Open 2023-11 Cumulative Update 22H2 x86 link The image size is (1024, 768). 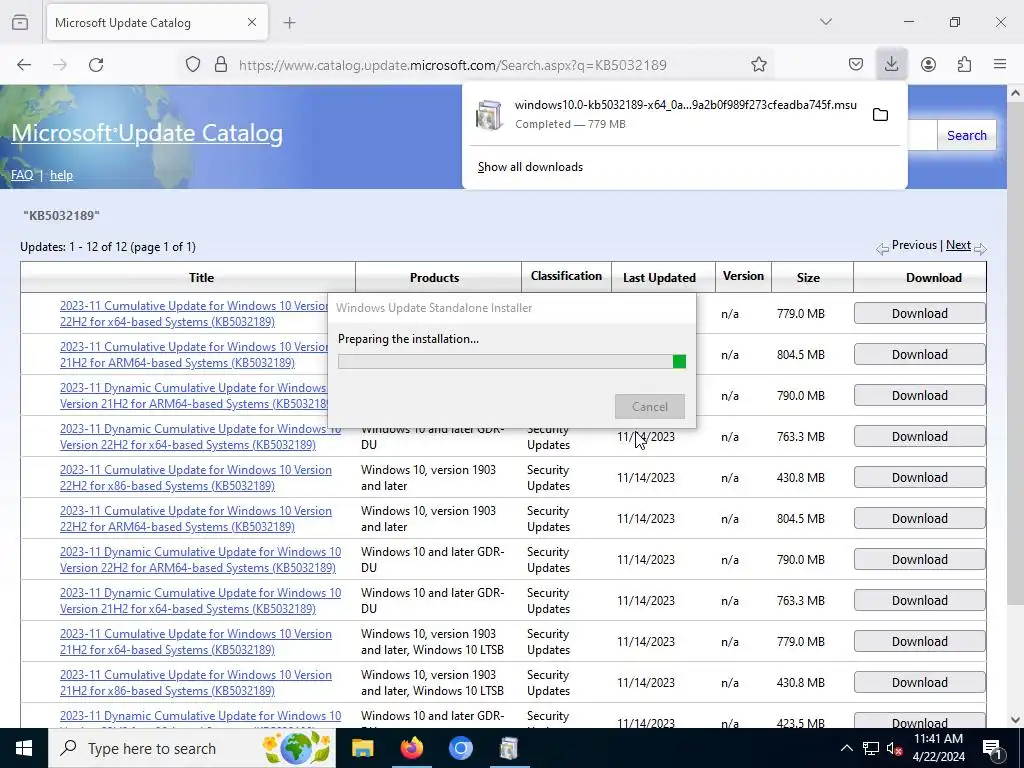click(196, 478)
